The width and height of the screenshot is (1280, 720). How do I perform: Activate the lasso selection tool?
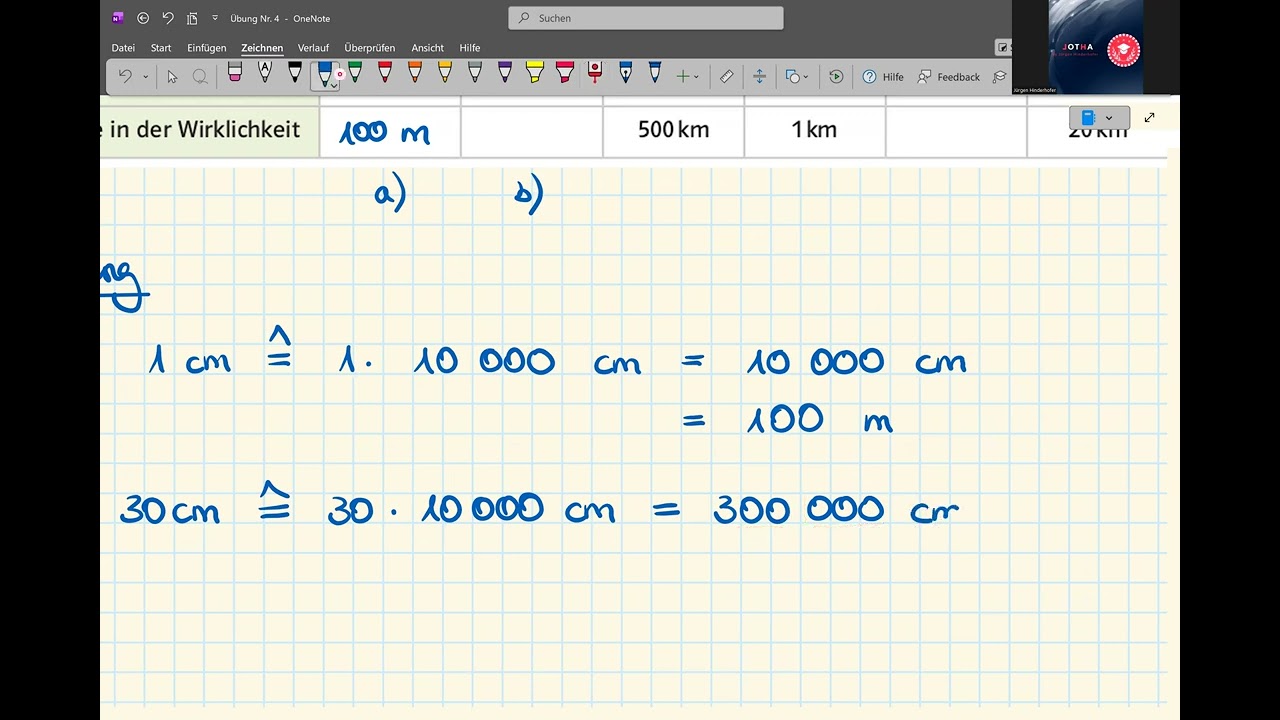200,76
